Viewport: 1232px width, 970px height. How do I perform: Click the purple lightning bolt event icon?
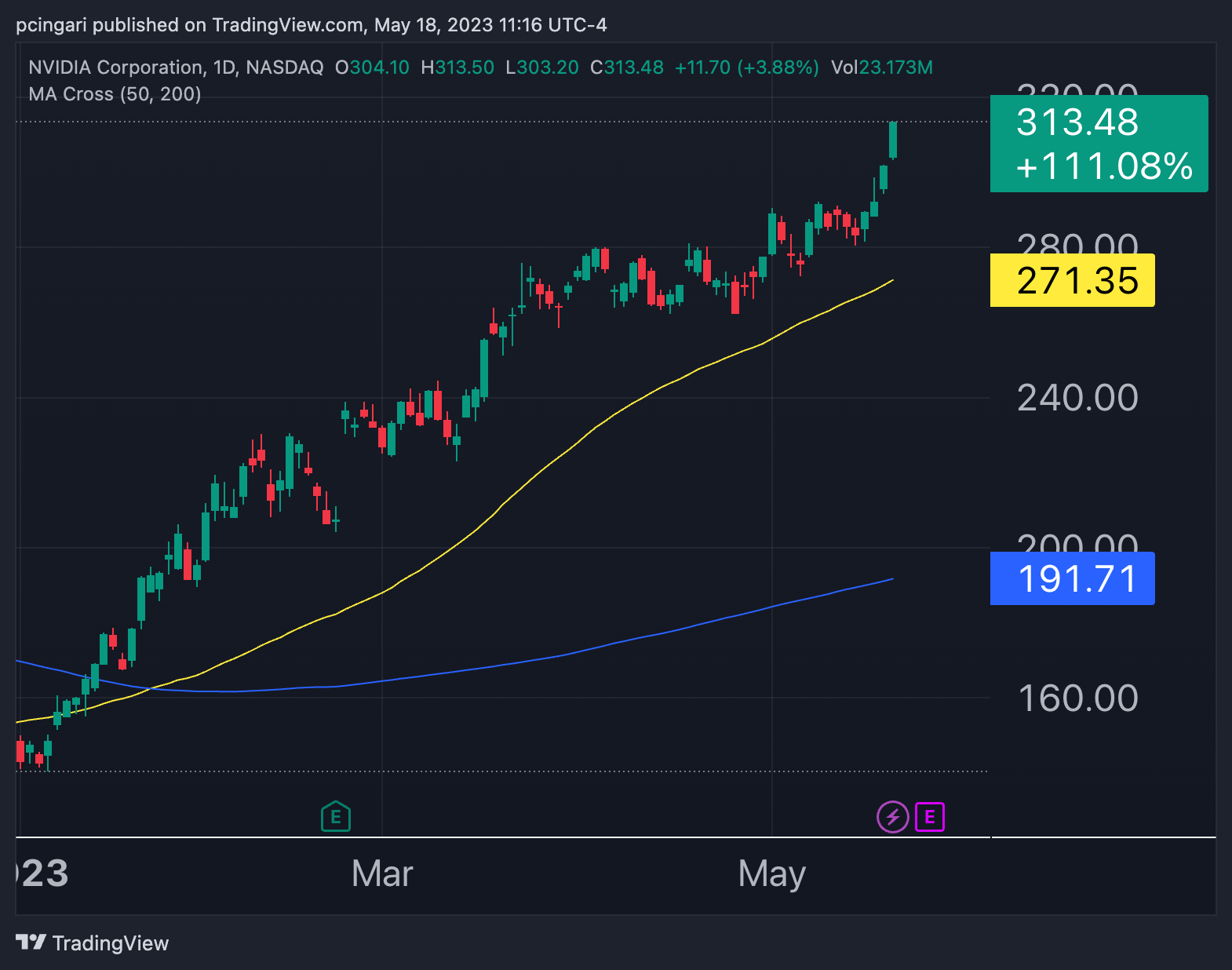coord(892,817)
